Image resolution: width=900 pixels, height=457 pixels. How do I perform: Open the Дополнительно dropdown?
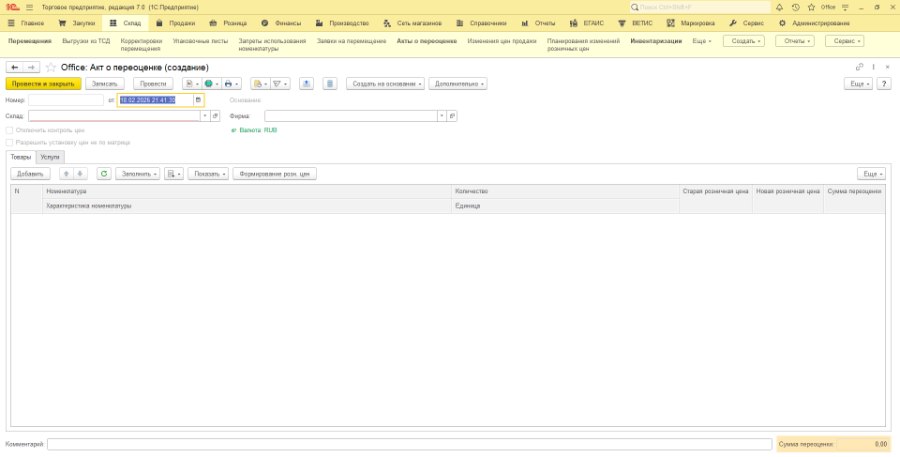pyautogui.click(x=457, y=84)
